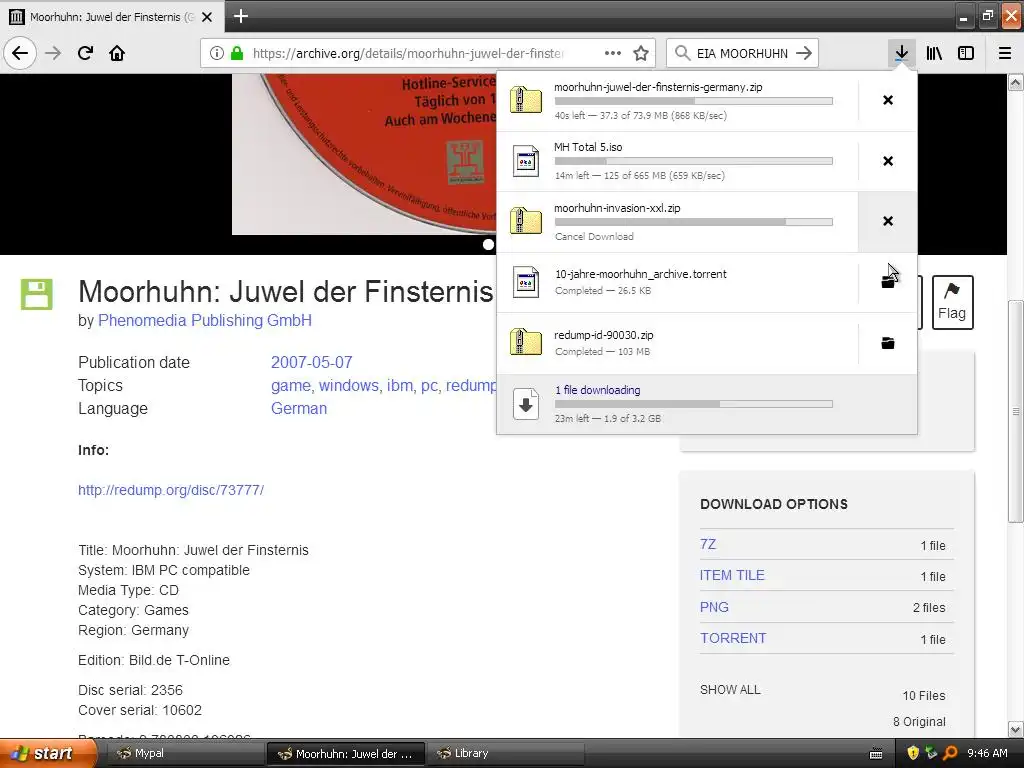Open the game topic link
The image size is (1024, 768).
coord(291,385)
